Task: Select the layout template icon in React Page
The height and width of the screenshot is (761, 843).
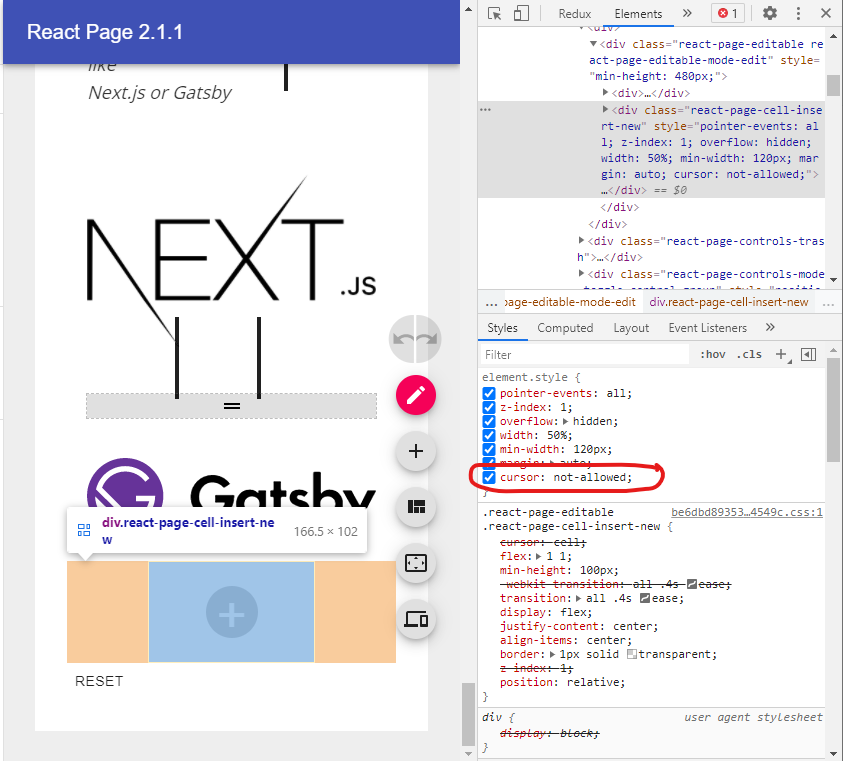Action: pos(415,507)
